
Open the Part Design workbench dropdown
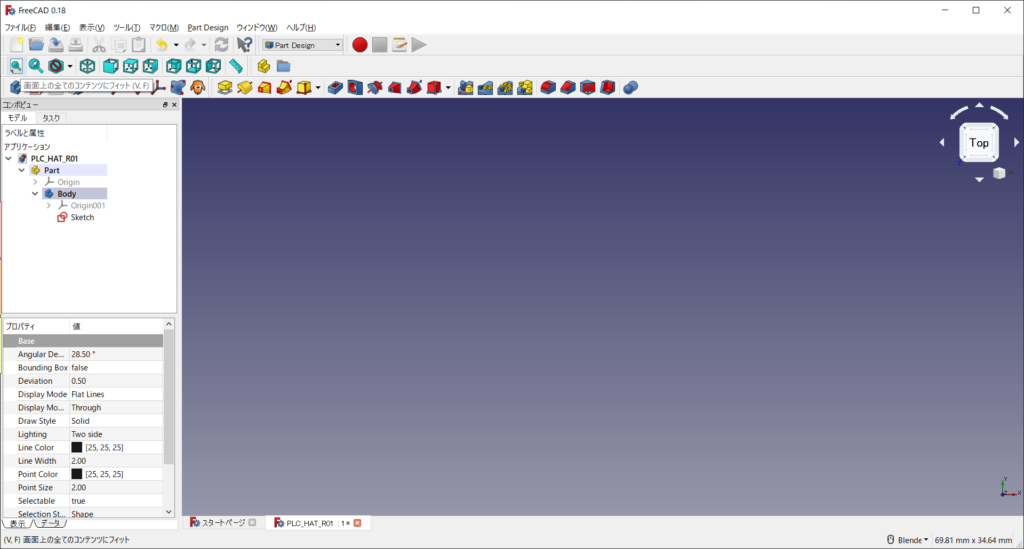337,44
